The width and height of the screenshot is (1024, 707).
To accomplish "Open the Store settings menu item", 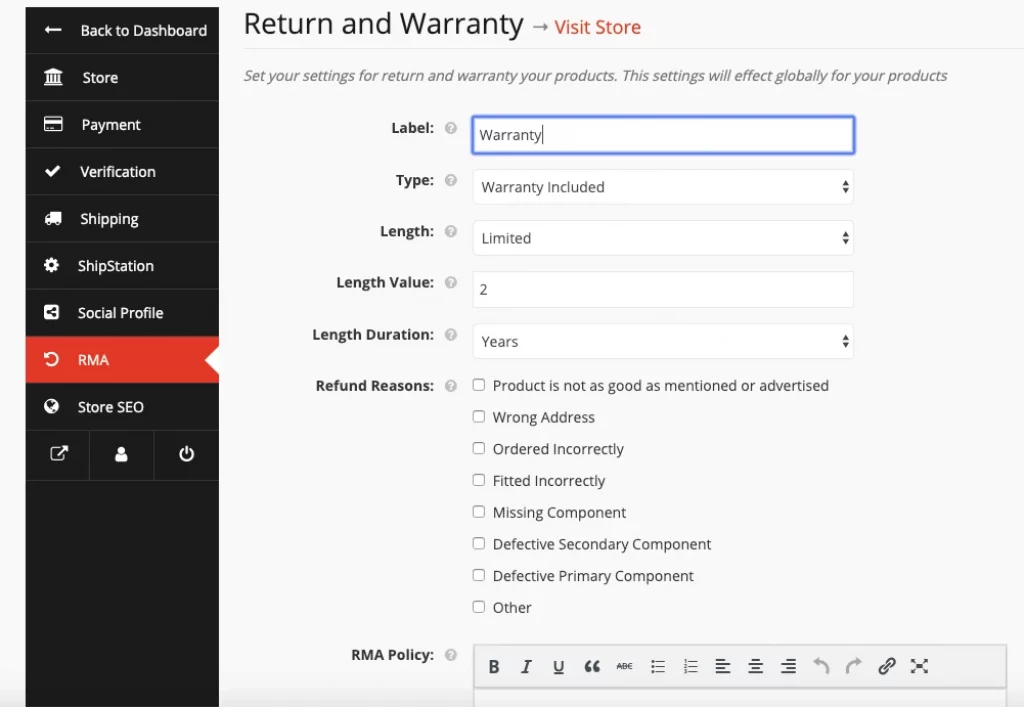I will click(x=122, y=77).
